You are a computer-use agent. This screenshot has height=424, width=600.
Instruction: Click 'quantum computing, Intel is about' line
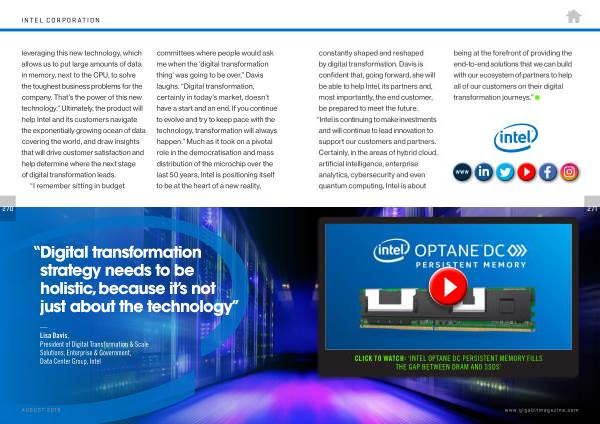(x=372, y=186)
